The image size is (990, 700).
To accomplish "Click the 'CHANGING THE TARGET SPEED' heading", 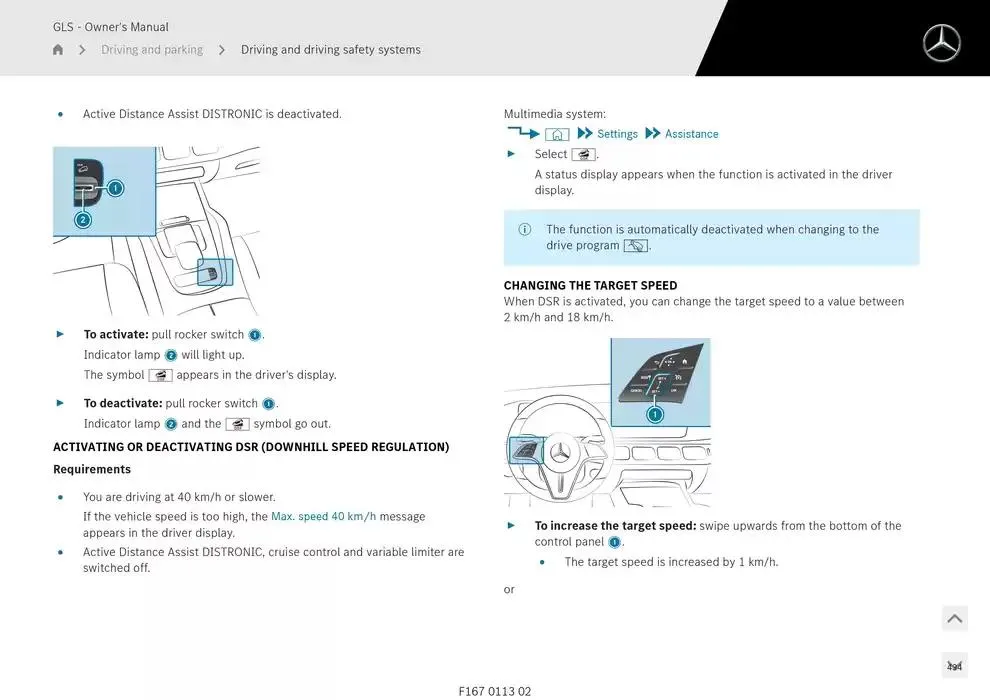I will tap(590, 285).
